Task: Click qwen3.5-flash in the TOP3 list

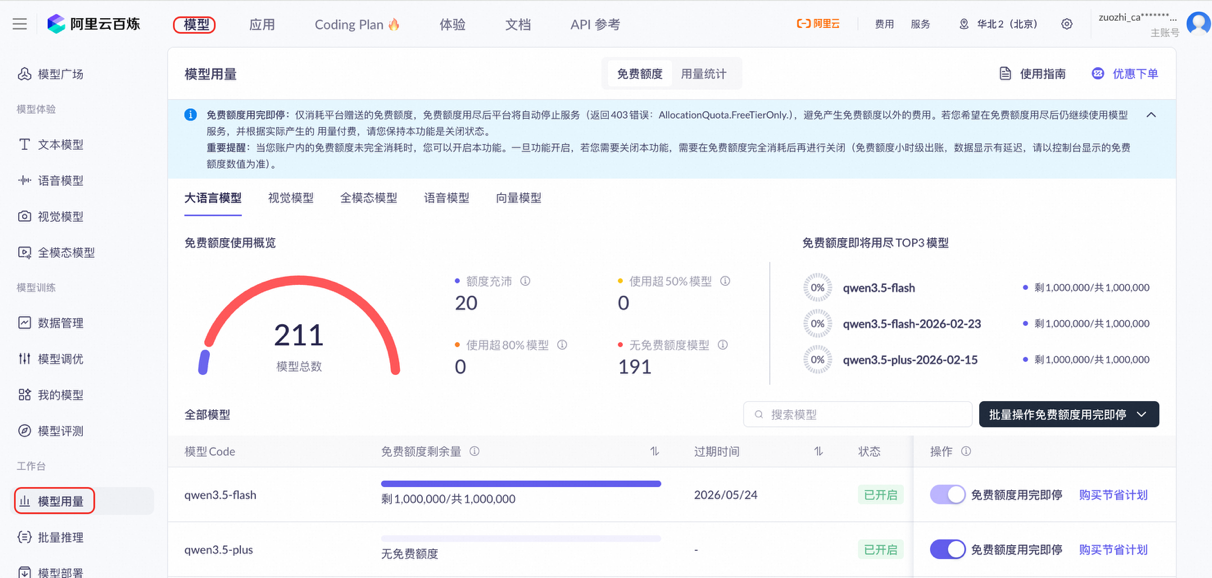Action: [x=879, y=288]
